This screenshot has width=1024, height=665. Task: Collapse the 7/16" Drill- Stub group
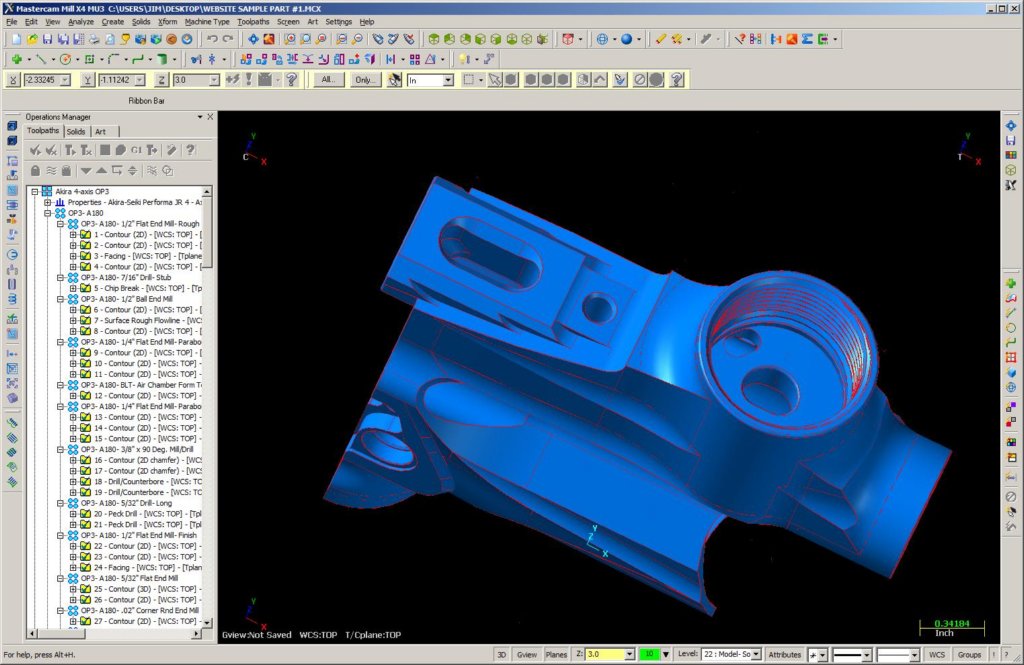[61, 277]
